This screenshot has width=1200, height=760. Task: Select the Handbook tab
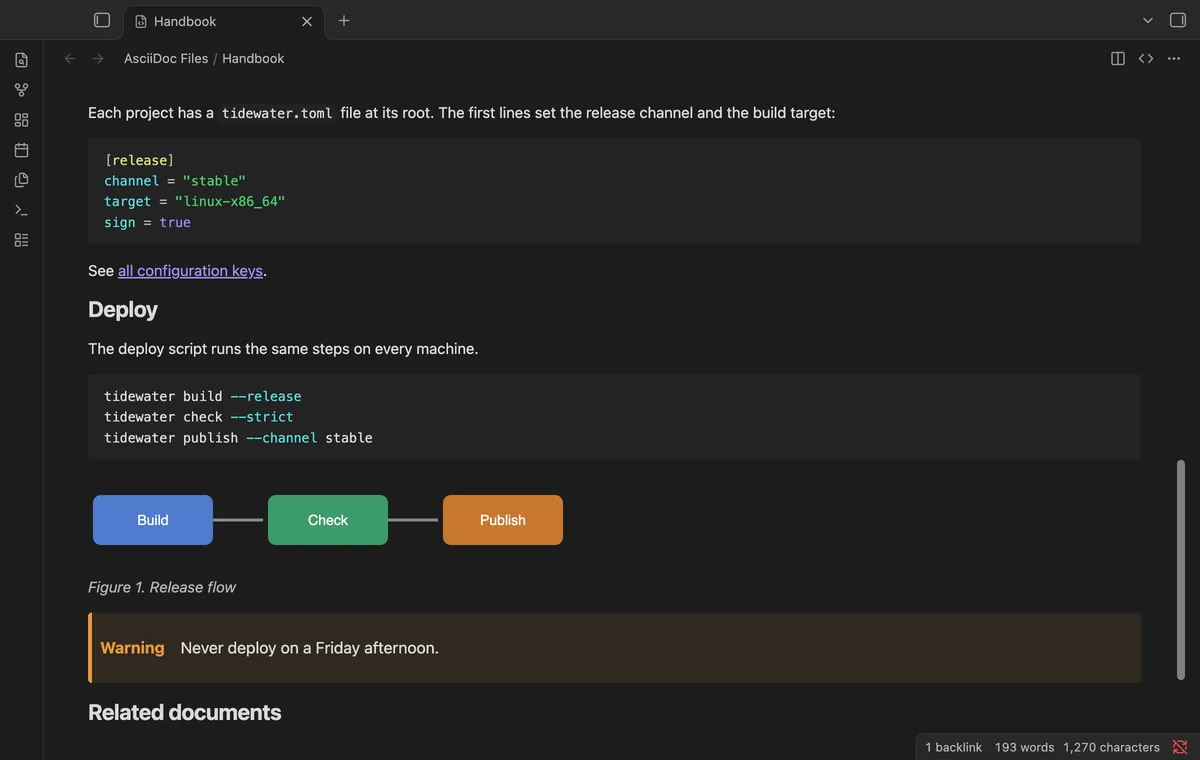pos(224,21)
